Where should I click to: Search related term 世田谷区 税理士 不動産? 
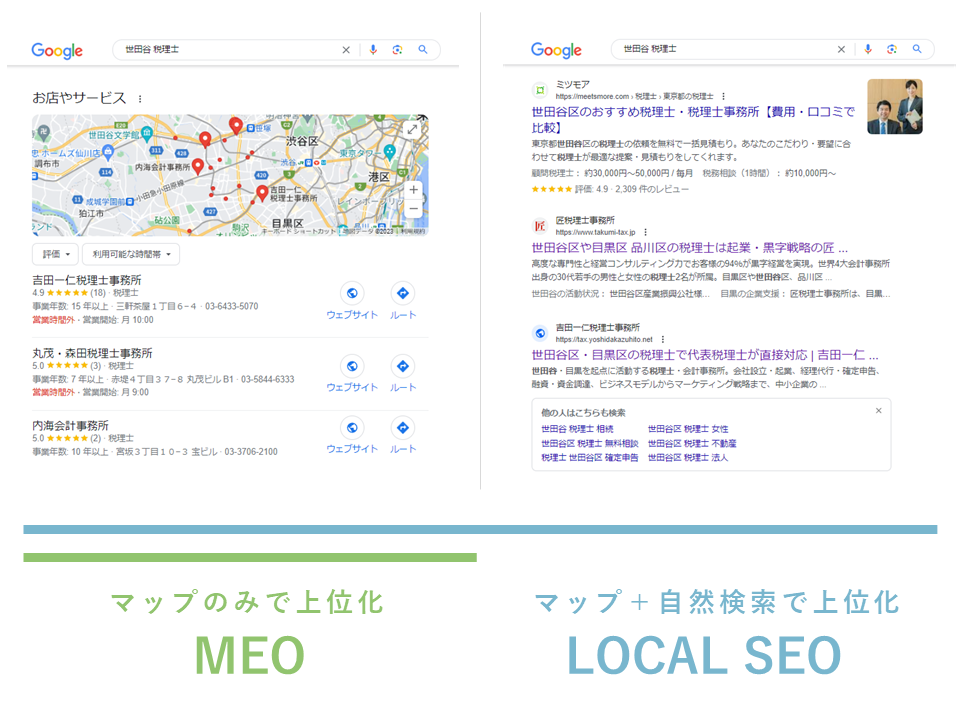click(692, 443)
